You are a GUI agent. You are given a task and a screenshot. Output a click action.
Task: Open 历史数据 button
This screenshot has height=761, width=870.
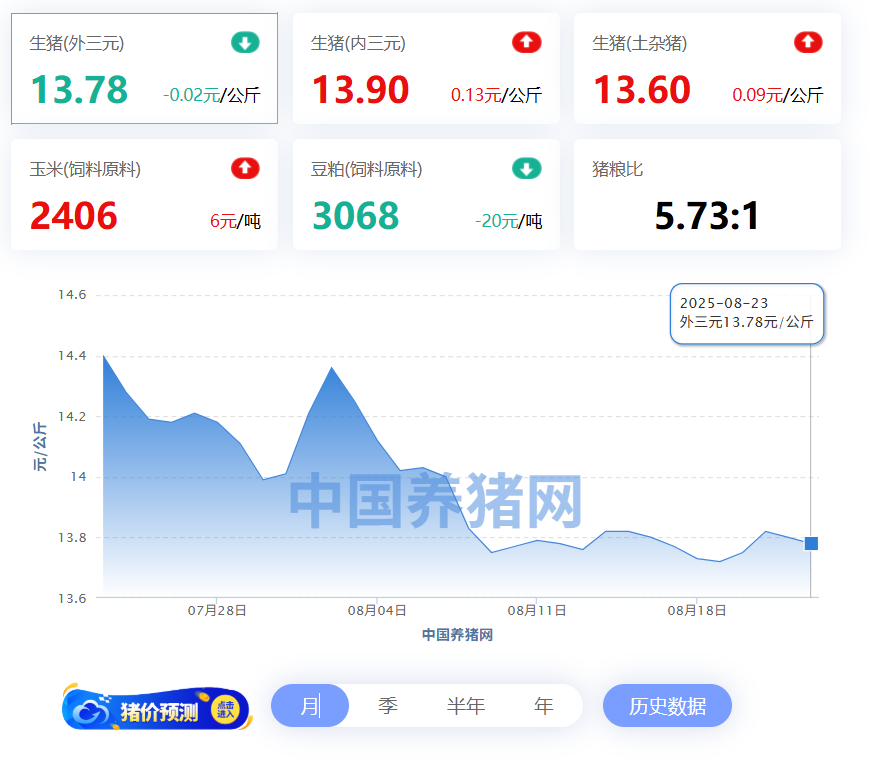[667, 706]
